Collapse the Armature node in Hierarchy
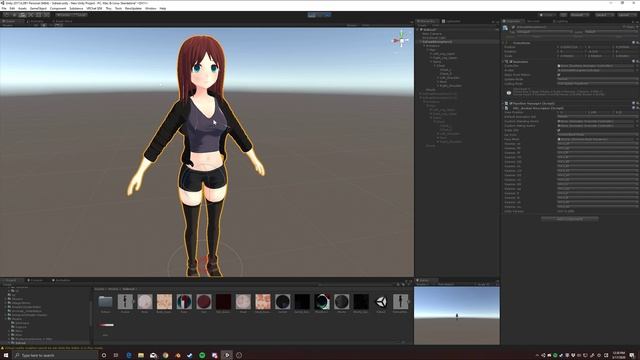Screen dimensions: 640x360 click(x=424, y=46)
